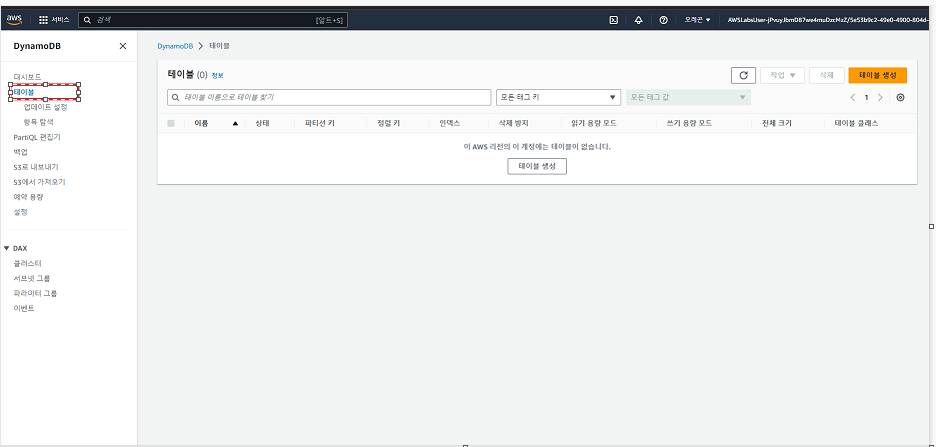Open S3에서 가져오기 sidebar item
Screen dimensions: 936x447
(x=39, y=182)
